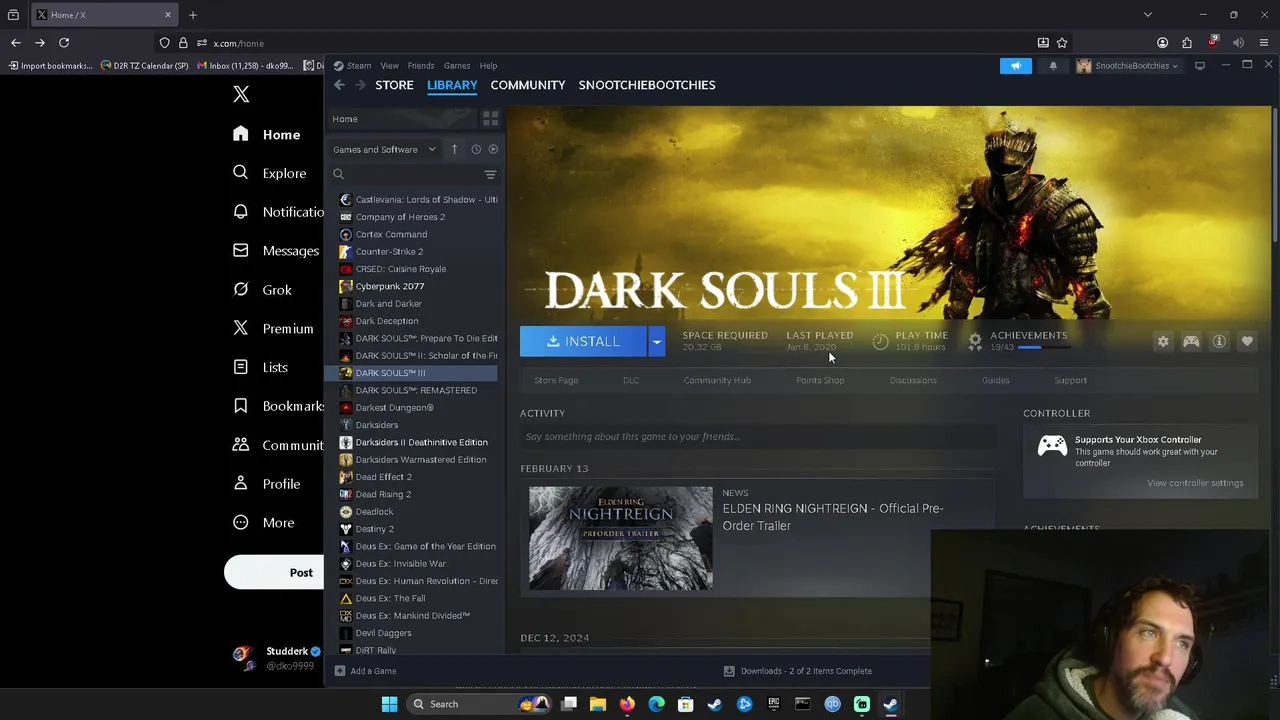Toggle the library sort order arrow
Screen dimensions: 1280x720
point(454,149)
